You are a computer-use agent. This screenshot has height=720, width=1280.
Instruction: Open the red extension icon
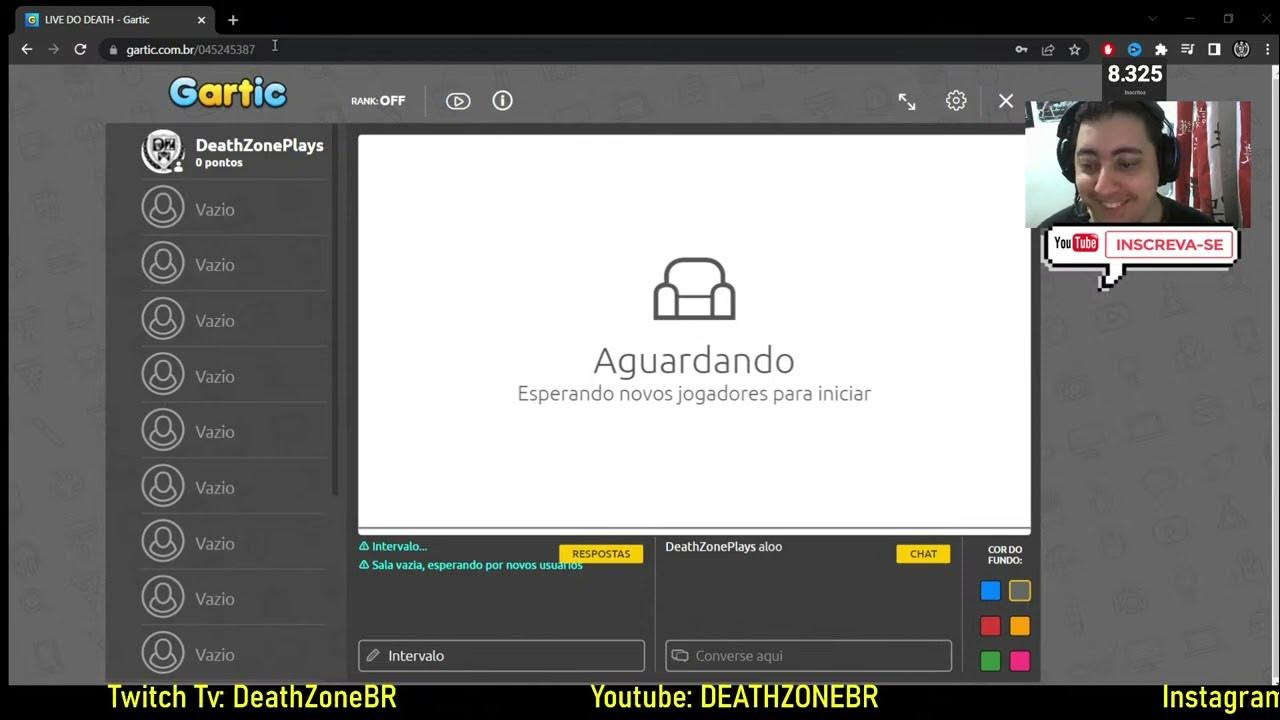(1108, 49)
